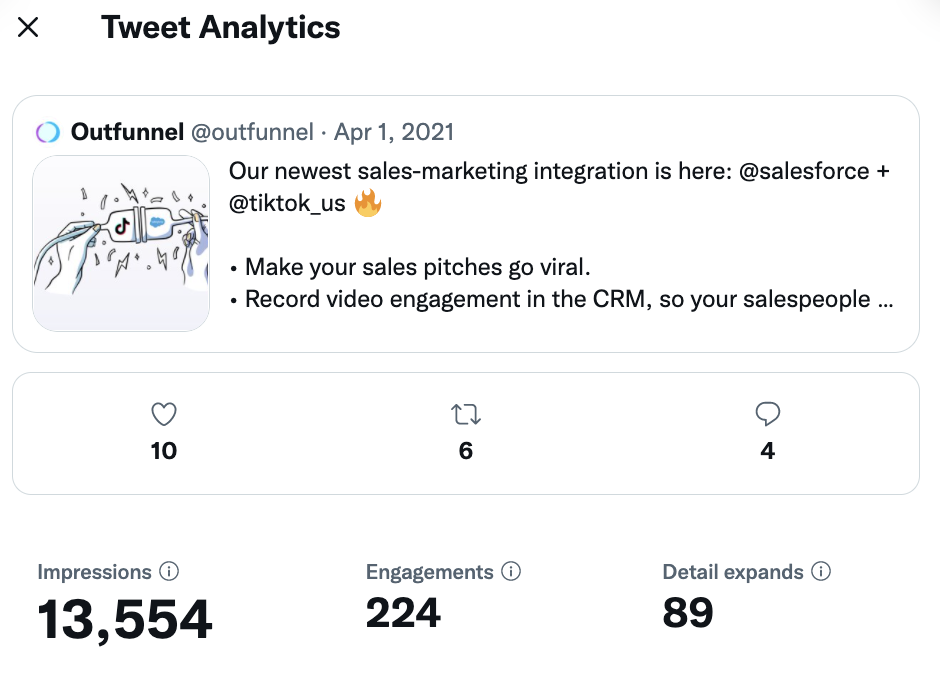Click the reply speech bubble icon
The height and width of the screenshot is (698, 940).
click(768, 414)
